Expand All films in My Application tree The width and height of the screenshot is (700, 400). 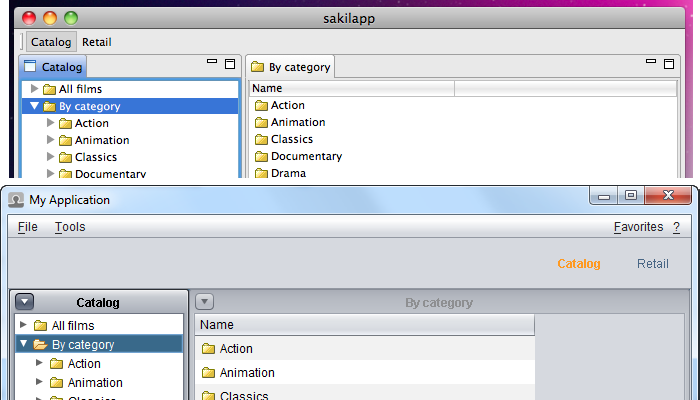(x=24, y=325)
